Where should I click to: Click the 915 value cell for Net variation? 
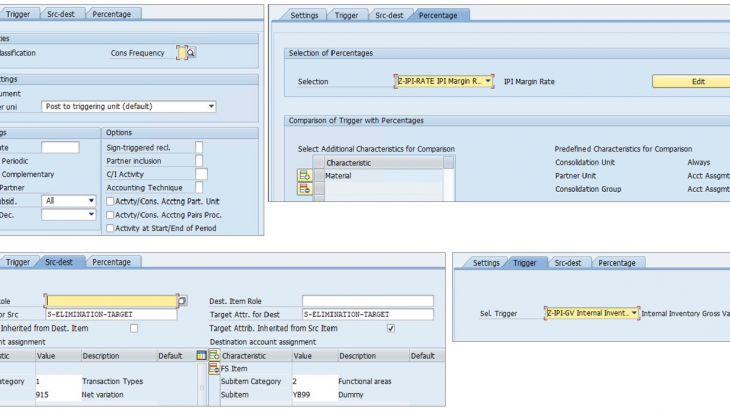tap(58, 395)
